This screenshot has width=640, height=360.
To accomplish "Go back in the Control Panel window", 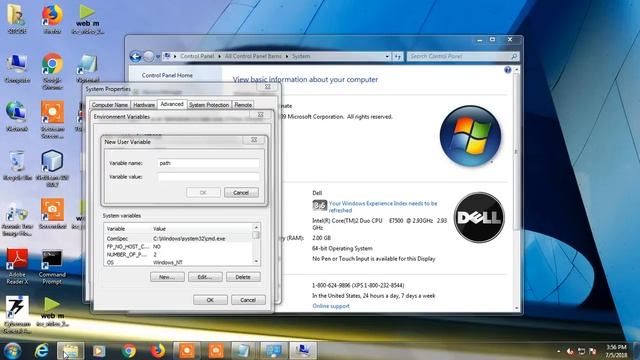I will click(x=136, y=56).
